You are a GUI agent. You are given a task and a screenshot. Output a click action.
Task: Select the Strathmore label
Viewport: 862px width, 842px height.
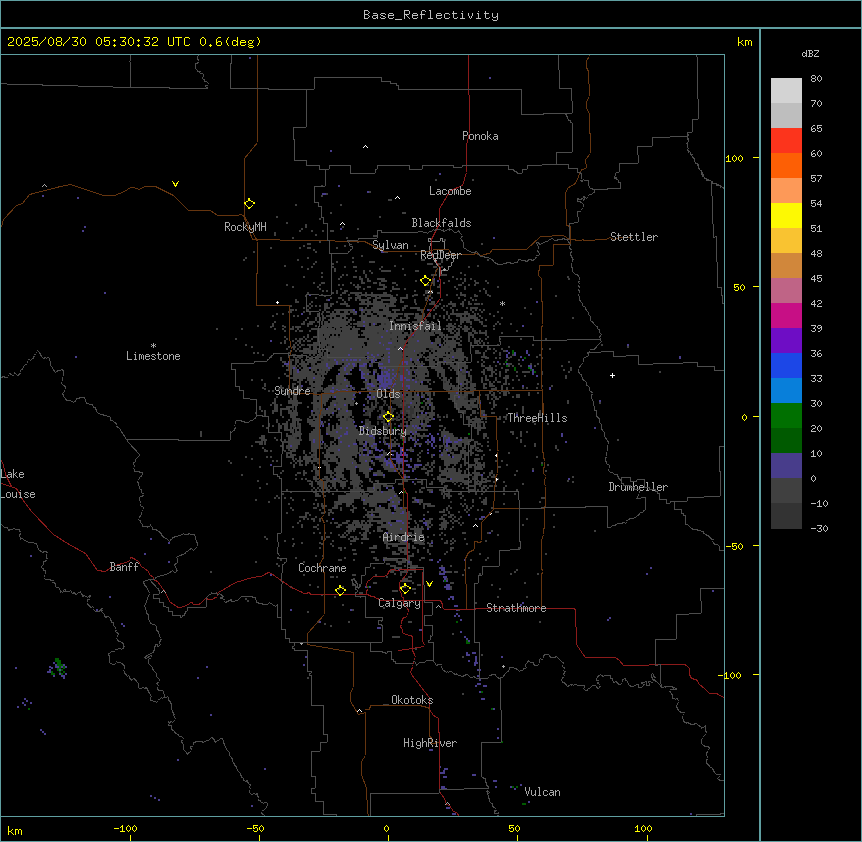[516, 608]
